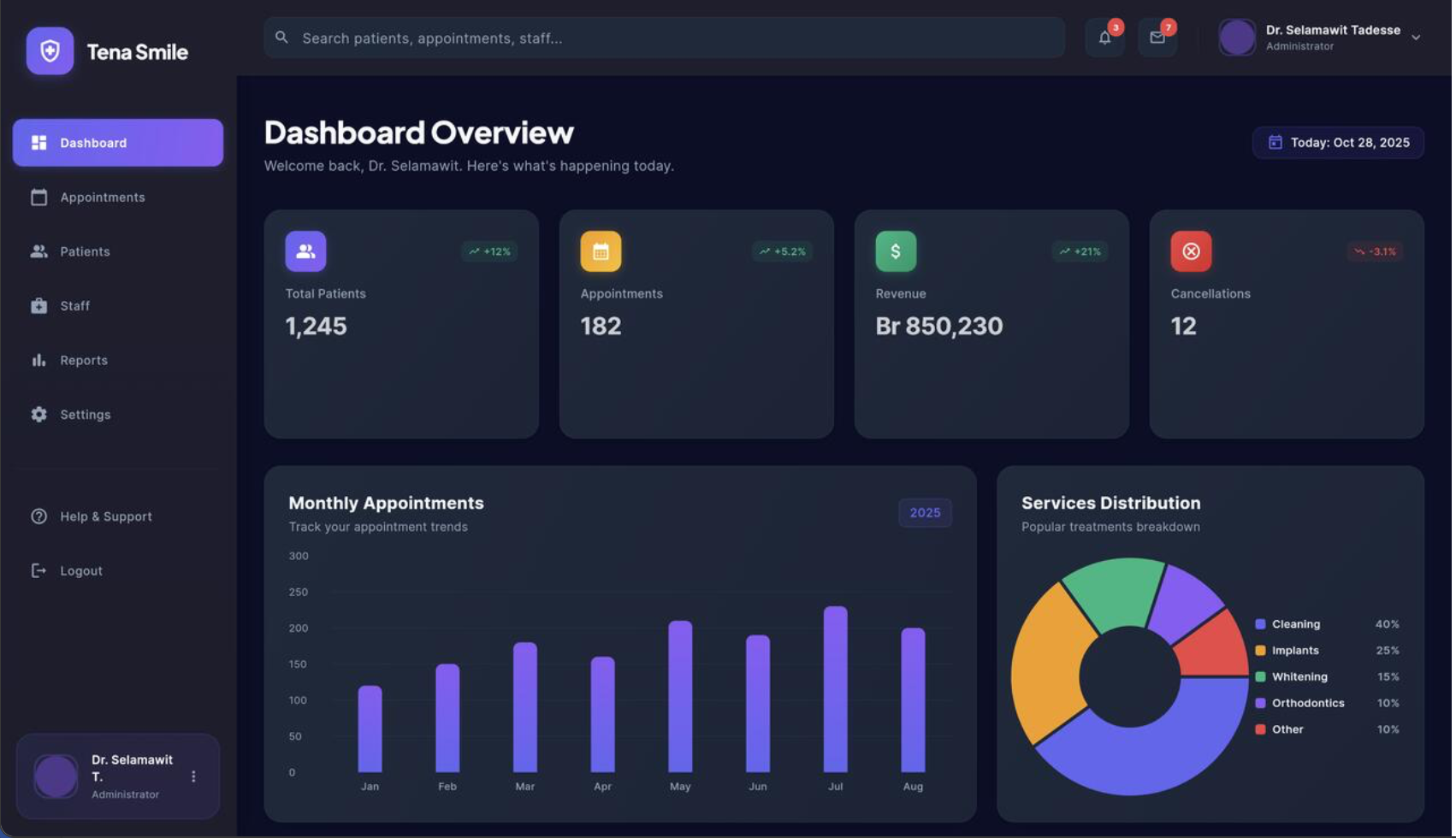This screenshot has width=1456, height=838.
Task: Click the Today: Oct 28, 2025 button
Action: tap(1338, 143)
